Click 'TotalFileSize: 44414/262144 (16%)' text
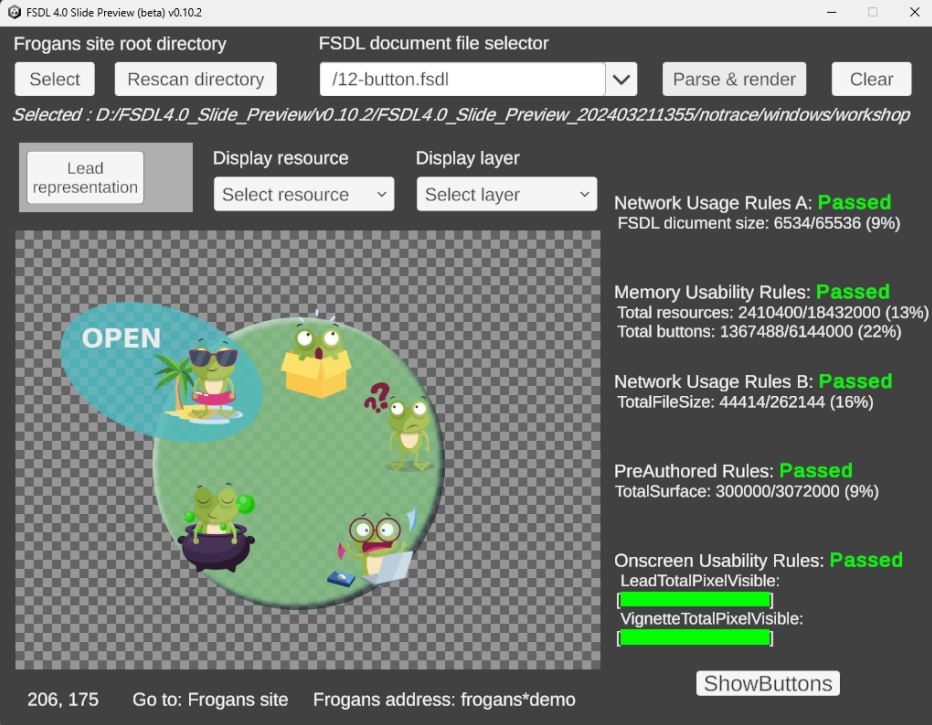The height and width of the screenshot is (725, 932). pos(745,402)
